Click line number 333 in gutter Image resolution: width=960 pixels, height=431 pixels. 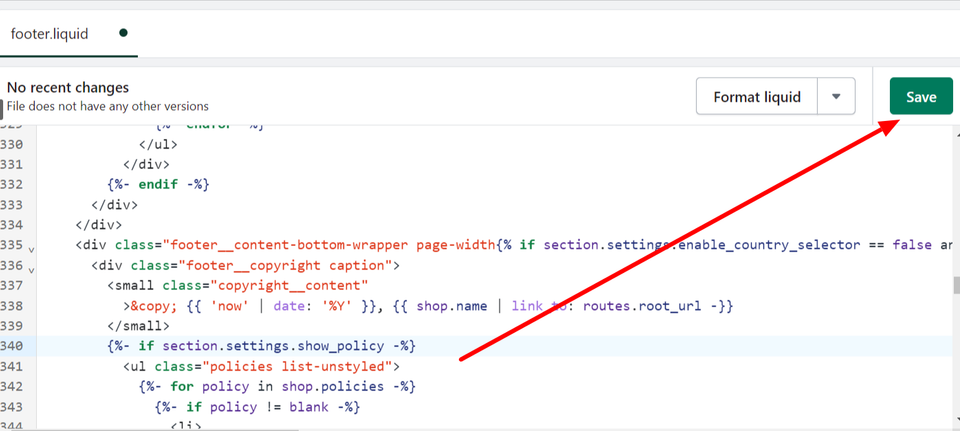(x=12, y=204)
